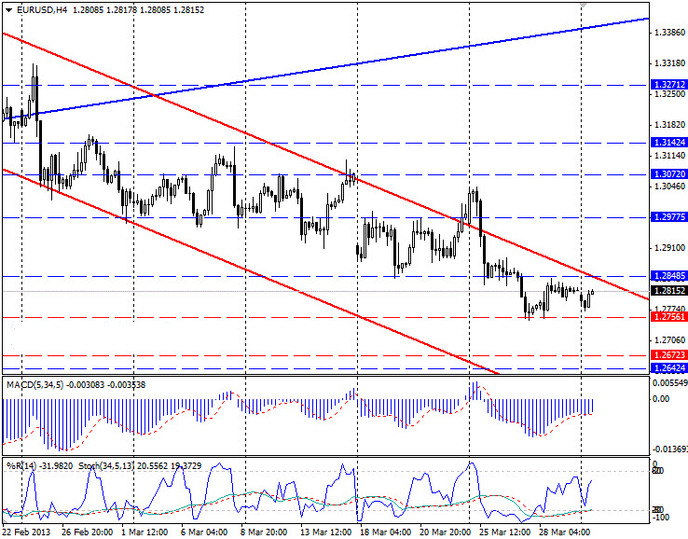The height and width of the screenshot is (539, 688).
Task: Click the red 1.26723 level label
Action: 667,355
